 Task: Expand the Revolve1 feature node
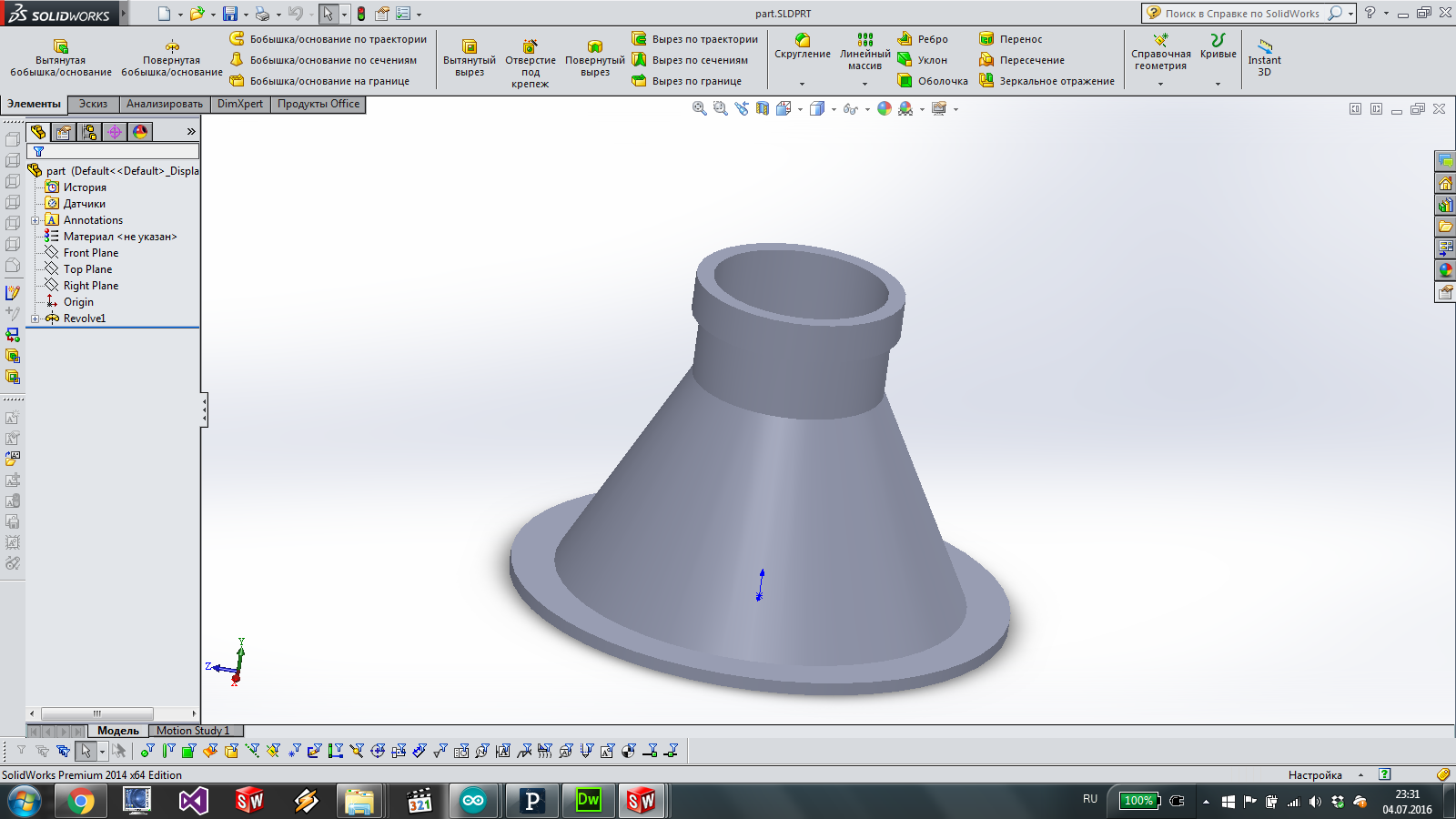pos(35,318)
